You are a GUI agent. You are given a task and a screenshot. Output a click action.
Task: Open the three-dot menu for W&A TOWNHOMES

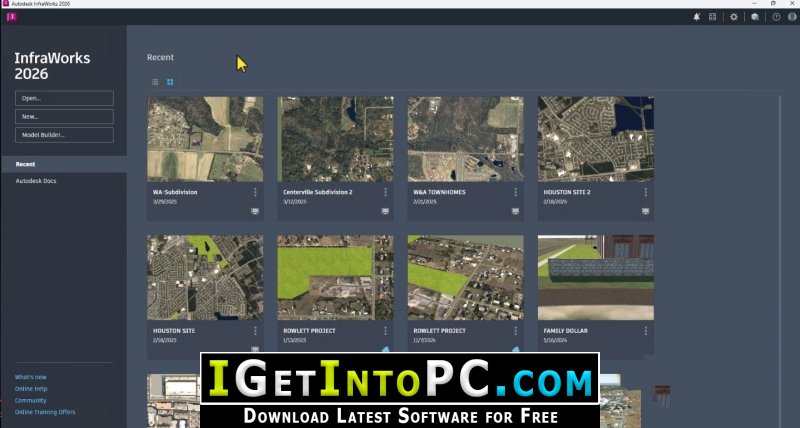coord(515,192)
